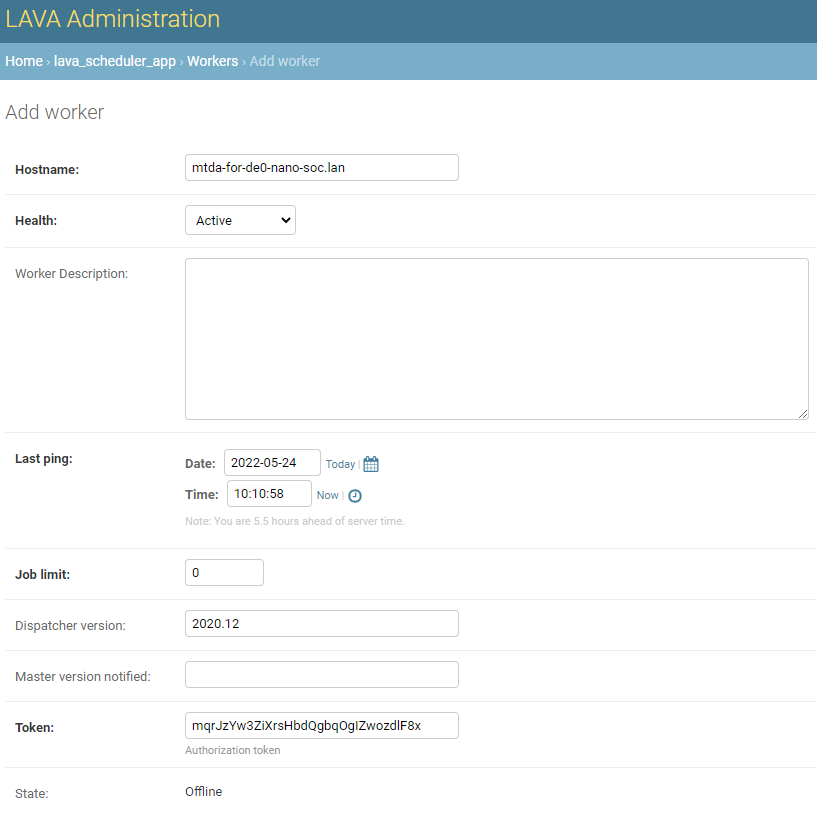Focus the Token input field
The image size is (817, 817).
point(322,725)
